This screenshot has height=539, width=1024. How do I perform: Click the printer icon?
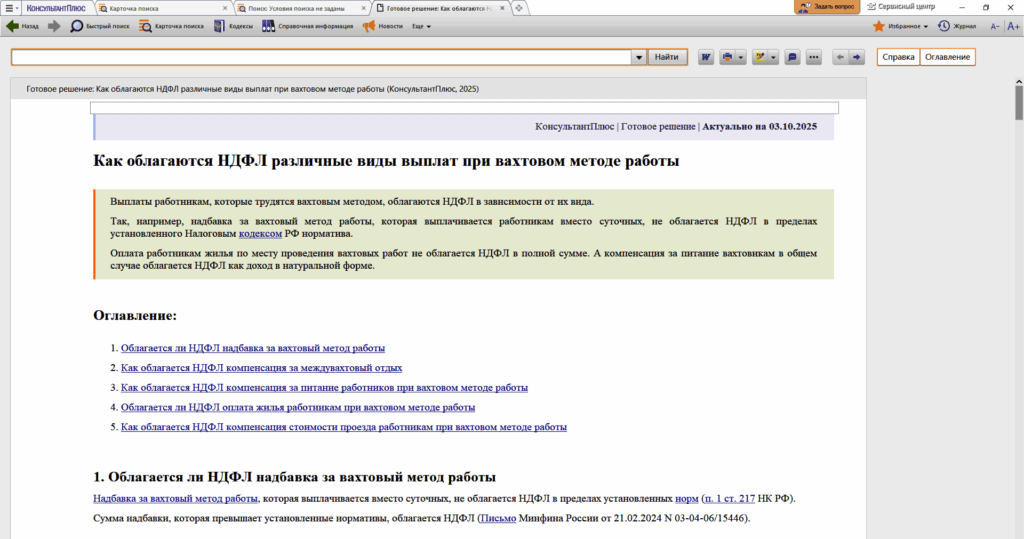727,57
